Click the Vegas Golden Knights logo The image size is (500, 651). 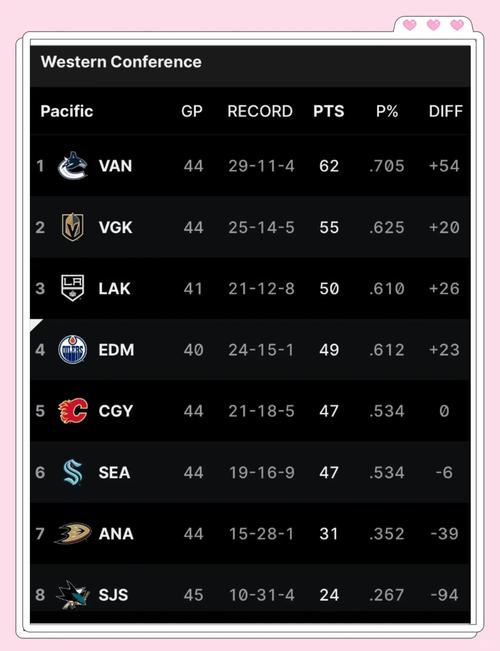point(73,227)
